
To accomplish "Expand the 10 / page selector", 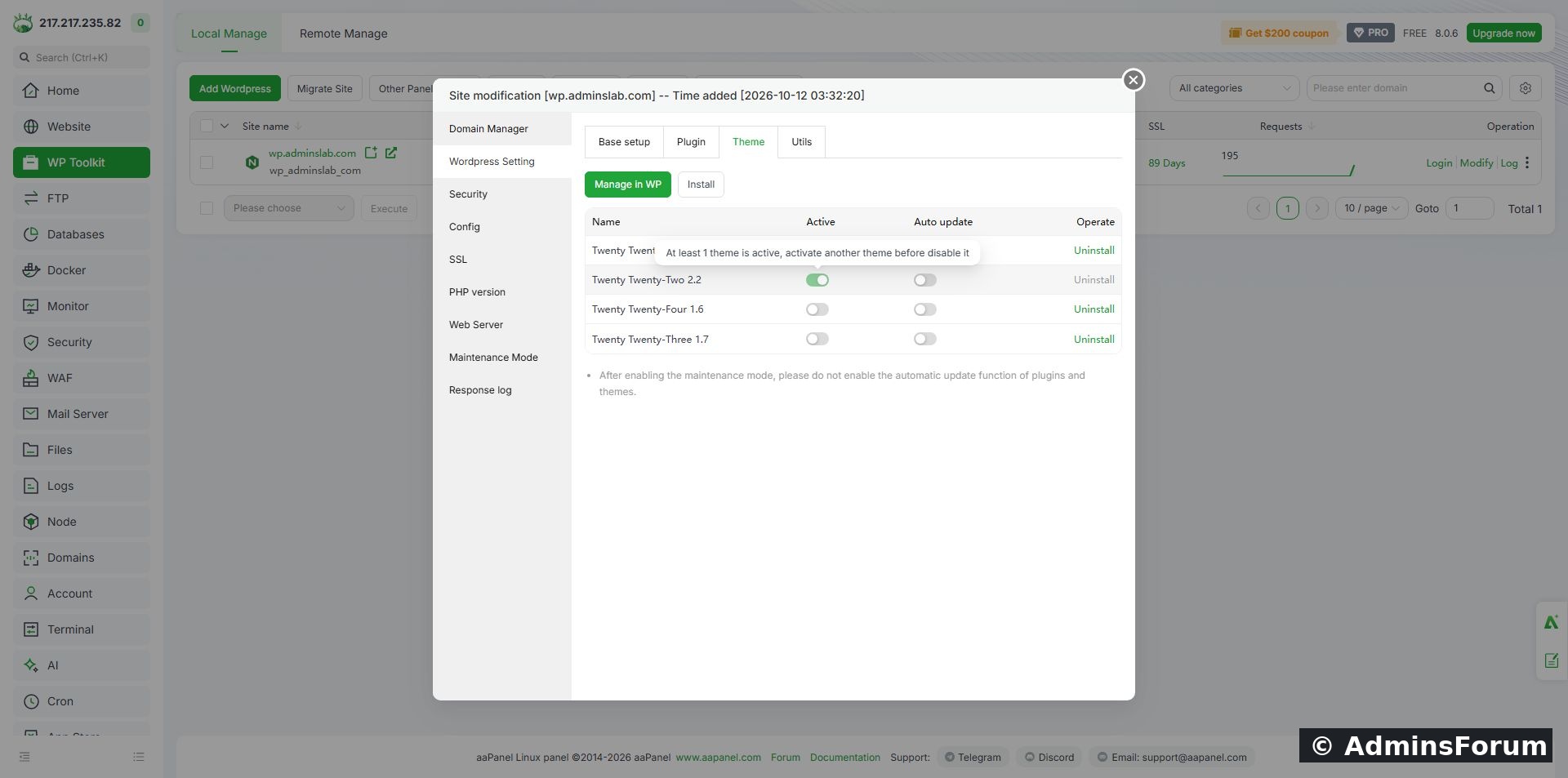I will (1372, 208).
